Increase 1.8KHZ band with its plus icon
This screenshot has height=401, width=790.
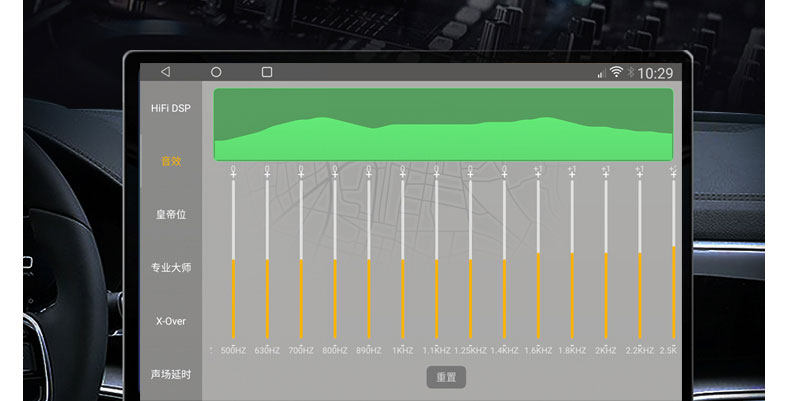pos(572,174)
